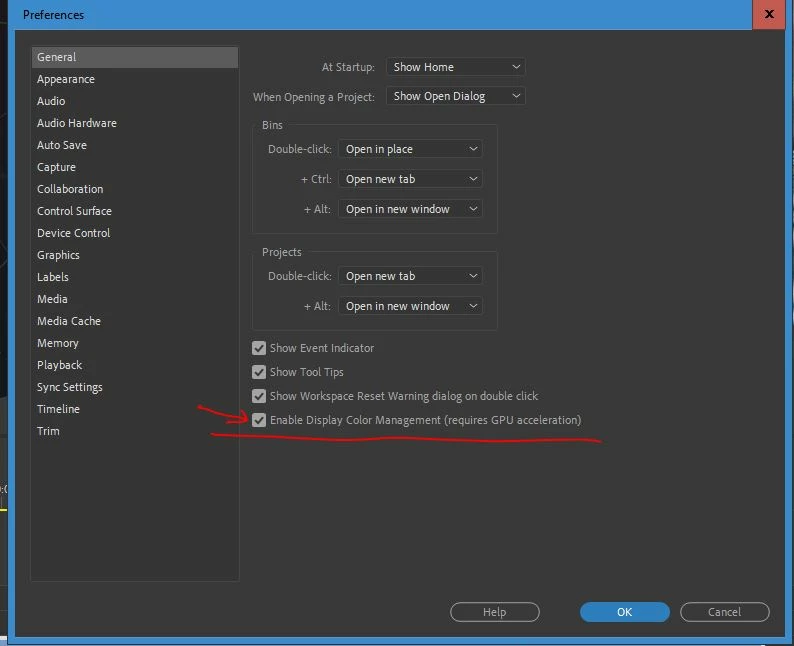This screenshot has width=794, height=646.
Task: Select Sync Settings preferences
Action: point(135,387)
